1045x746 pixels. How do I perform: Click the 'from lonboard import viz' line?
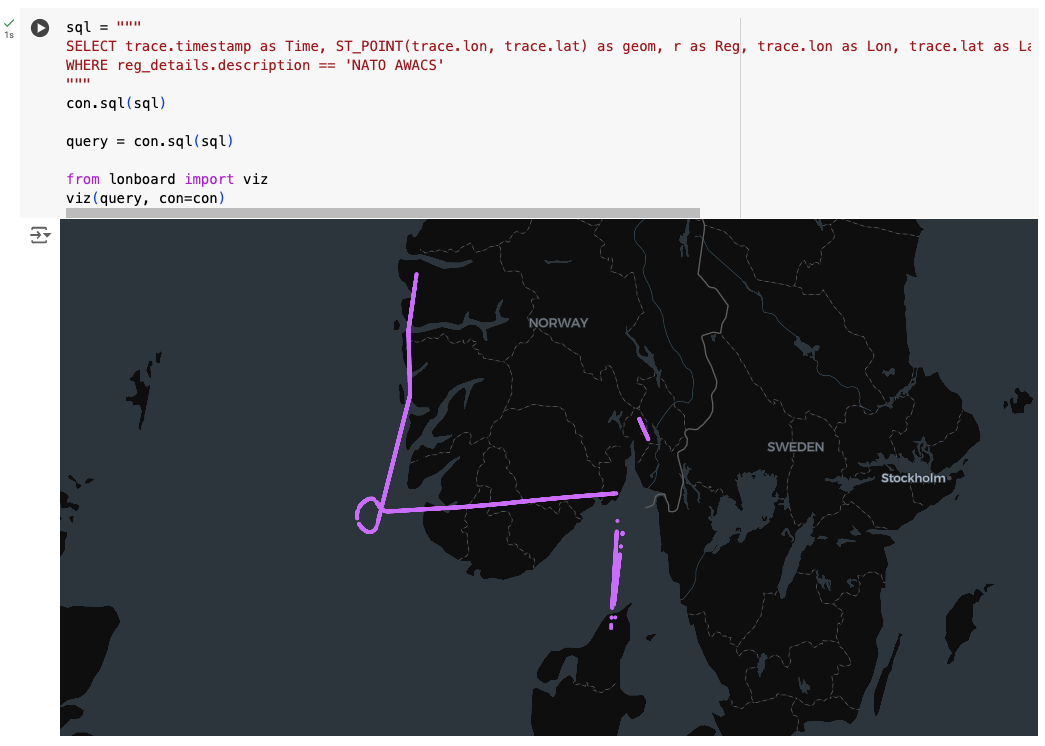[166, 179]
